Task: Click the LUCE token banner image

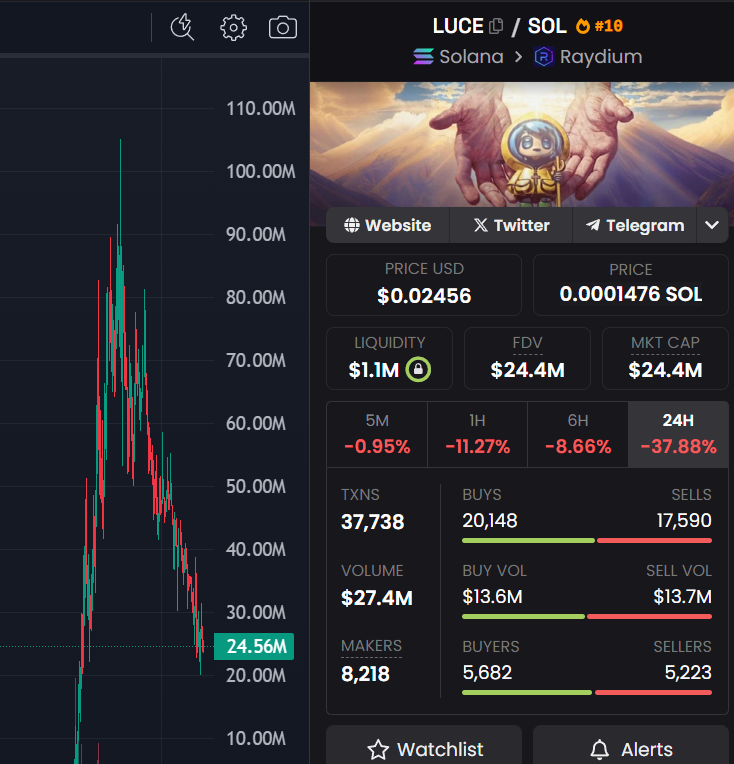Action: click(x=522, y=145)
